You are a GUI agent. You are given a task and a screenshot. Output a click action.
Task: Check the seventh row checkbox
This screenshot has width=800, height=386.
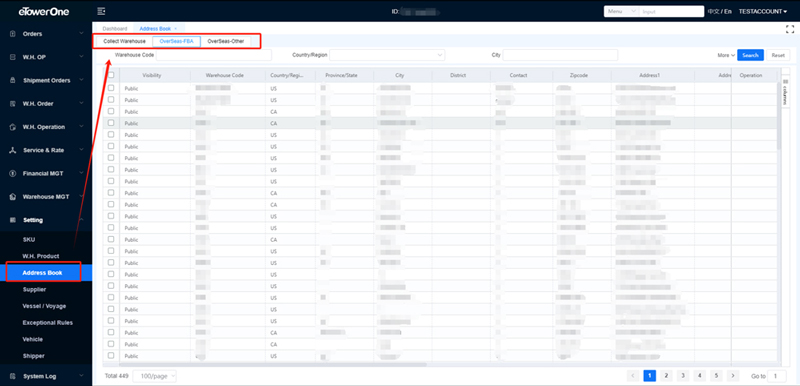tap(111, 158)
